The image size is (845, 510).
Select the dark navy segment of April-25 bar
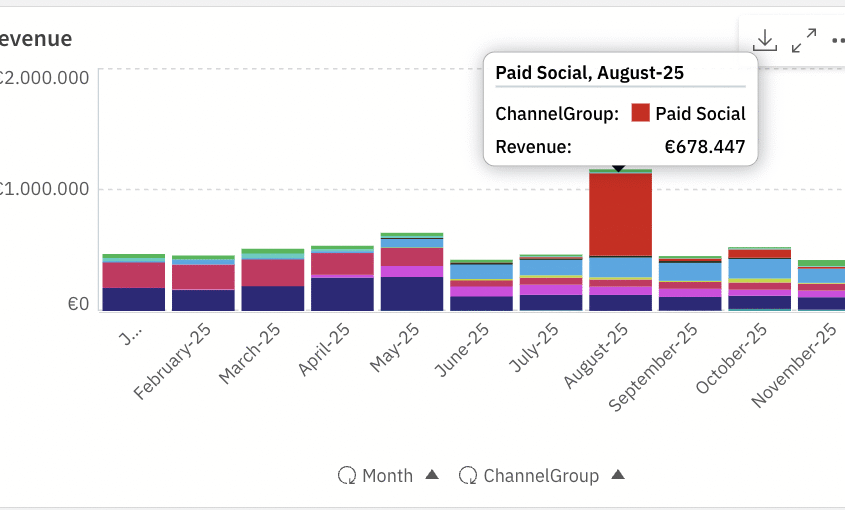342,294
